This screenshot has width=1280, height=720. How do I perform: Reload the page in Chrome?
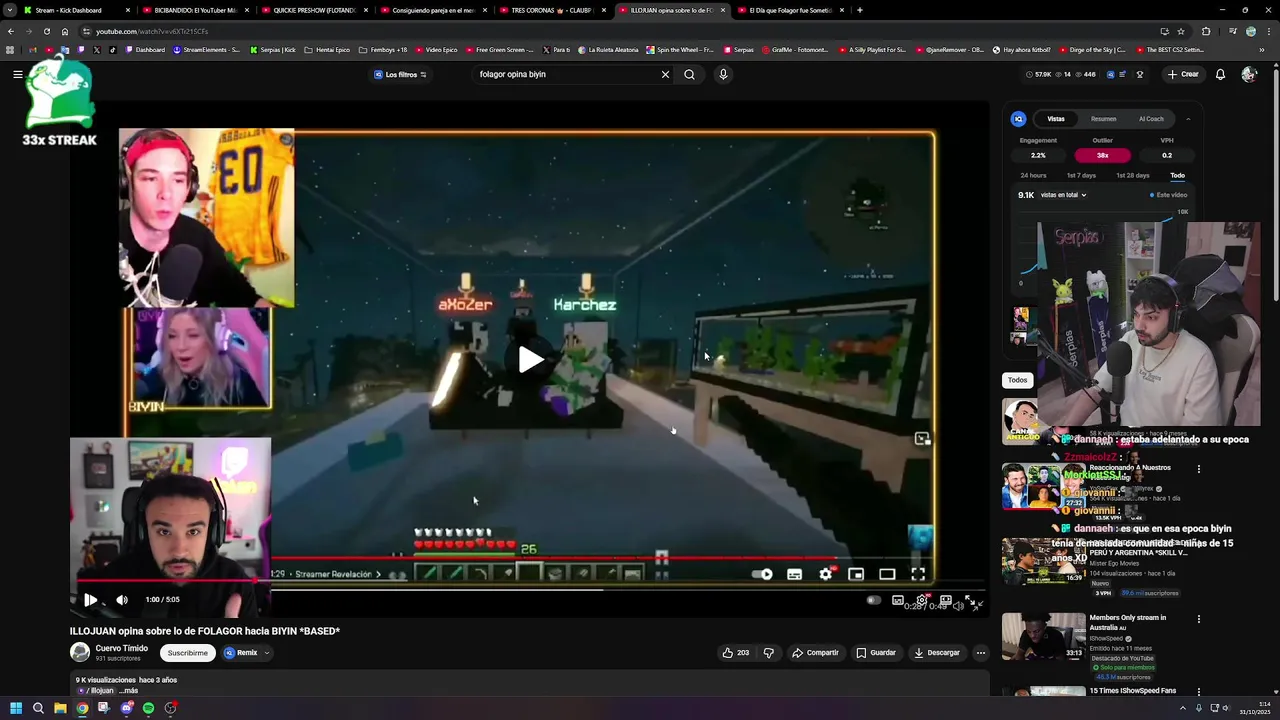tap(46, 31)
